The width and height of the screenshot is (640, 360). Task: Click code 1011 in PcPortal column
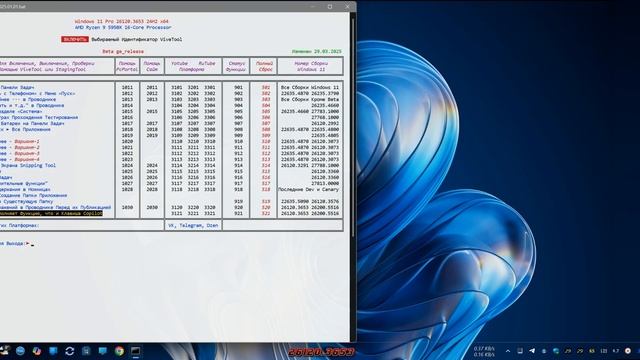(x=127, y=87)
